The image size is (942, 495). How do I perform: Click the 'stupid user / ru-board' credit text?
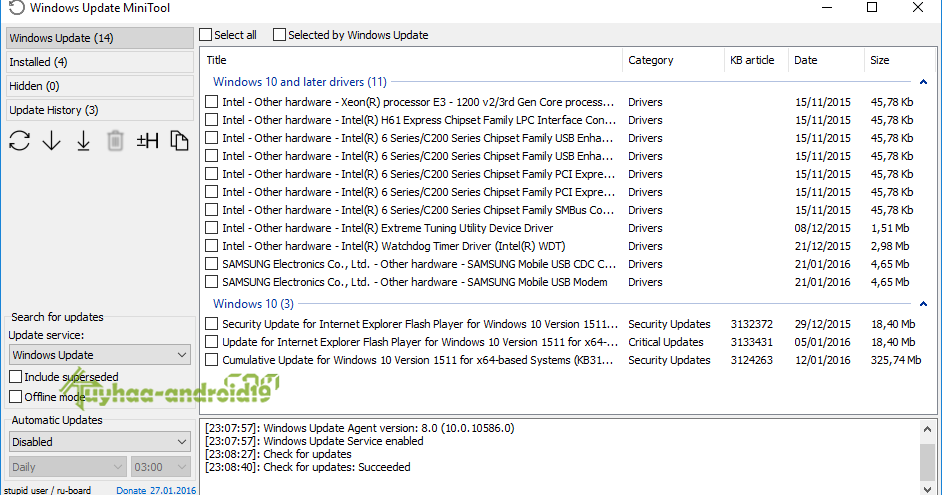pos(47,490)
